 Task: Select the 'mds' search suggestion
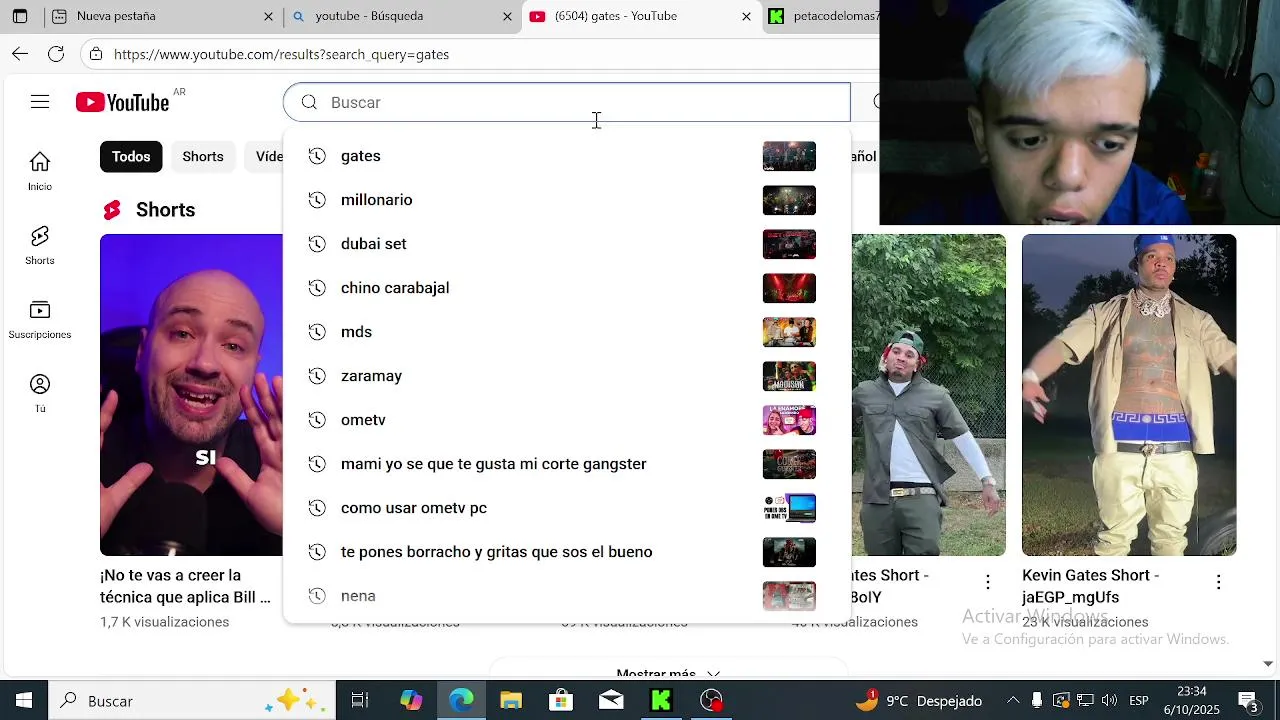tap(566, 332)
